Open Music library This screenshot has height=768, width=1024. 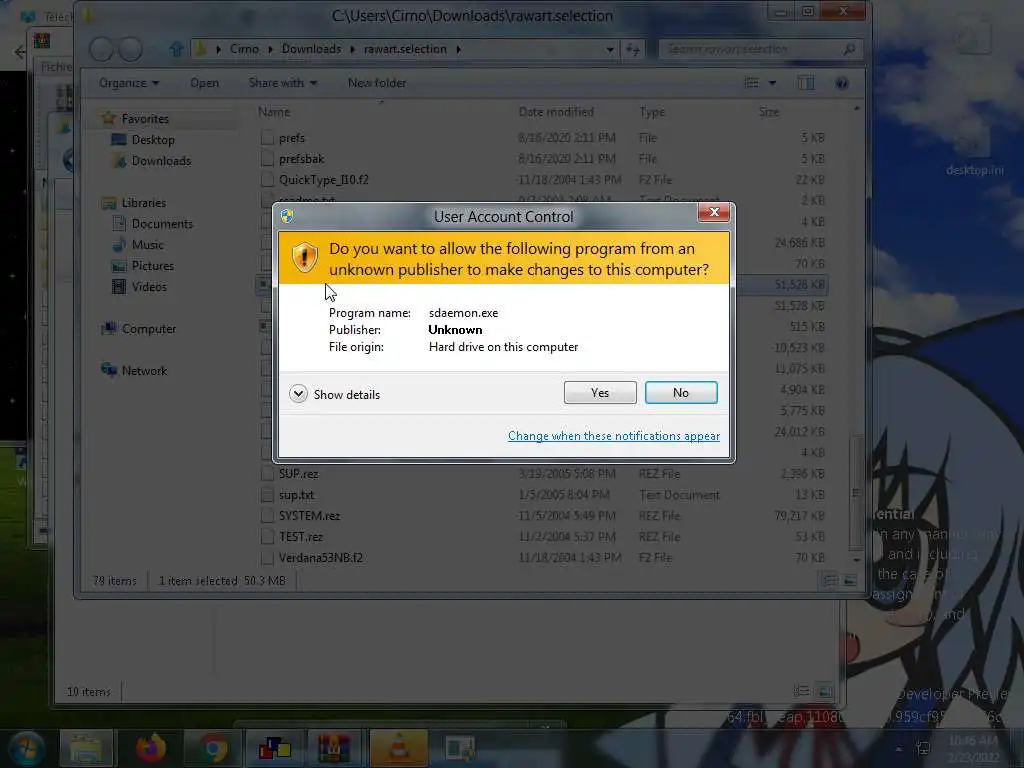[x=148, y=244]
